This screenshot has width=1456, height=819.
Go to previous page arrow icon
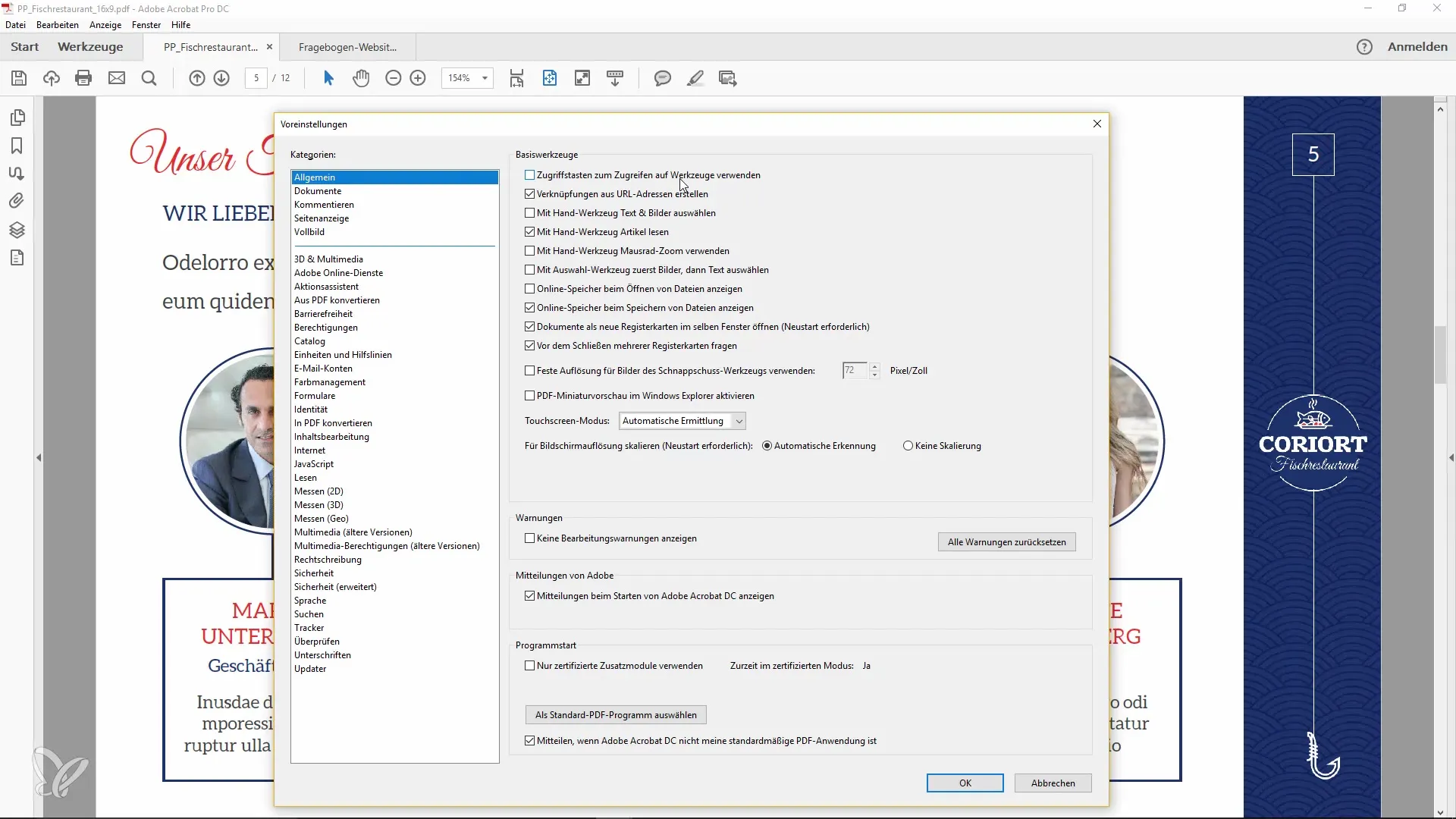(197, 78)
